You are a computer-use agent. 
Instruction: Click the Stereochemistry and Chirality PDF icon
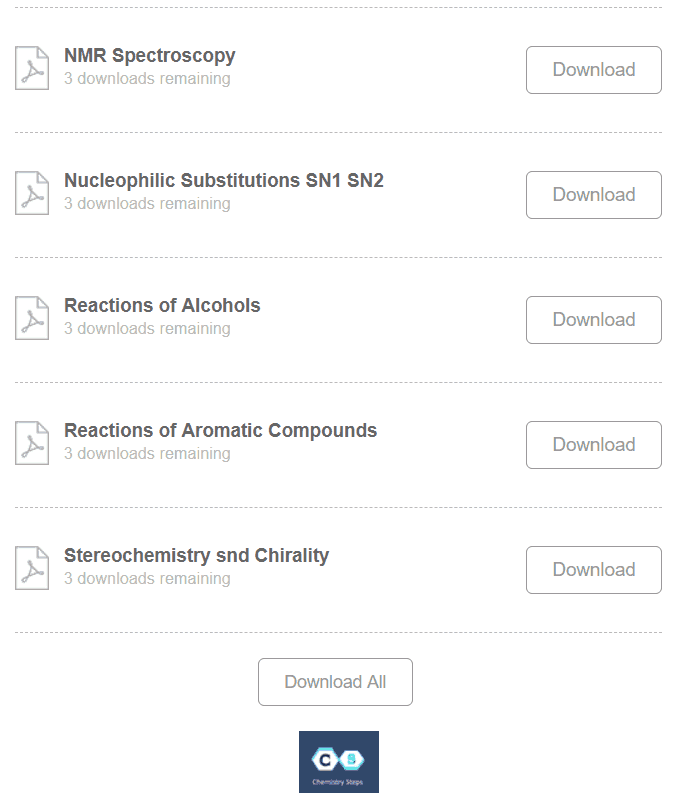[32, 569]
